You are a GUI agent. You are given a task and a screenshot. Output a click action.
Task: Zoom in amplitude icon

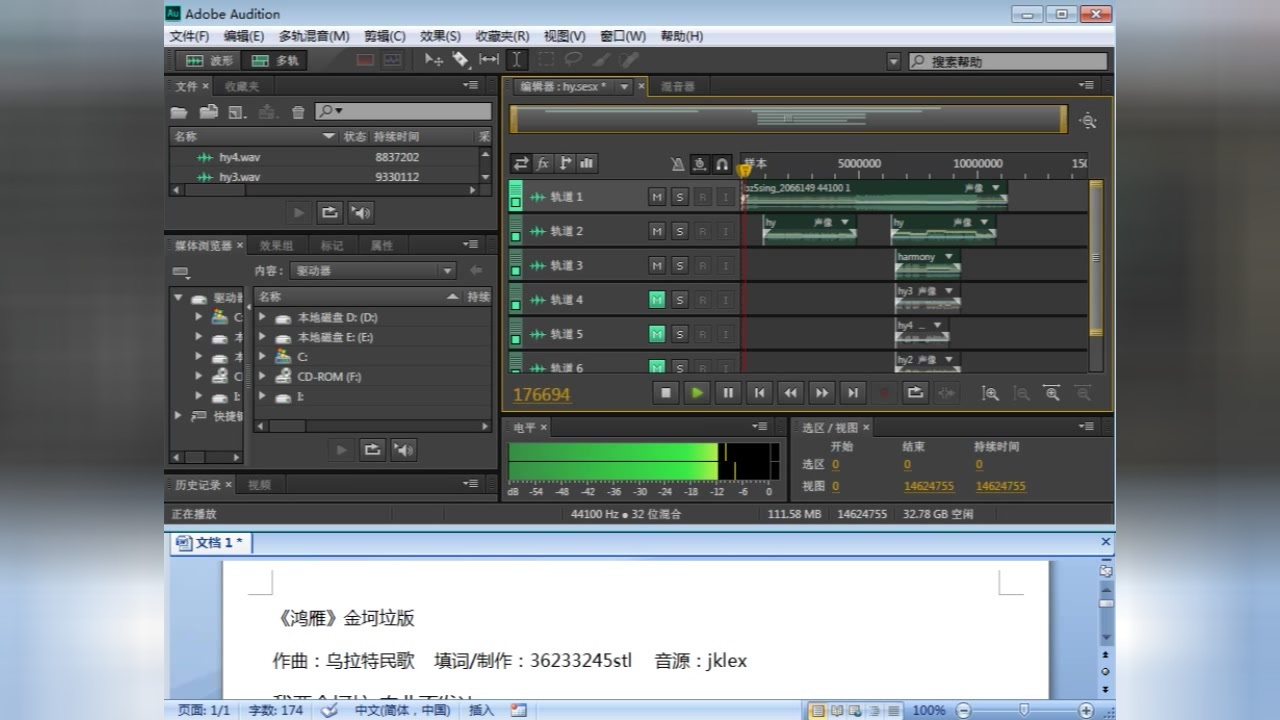990,394
